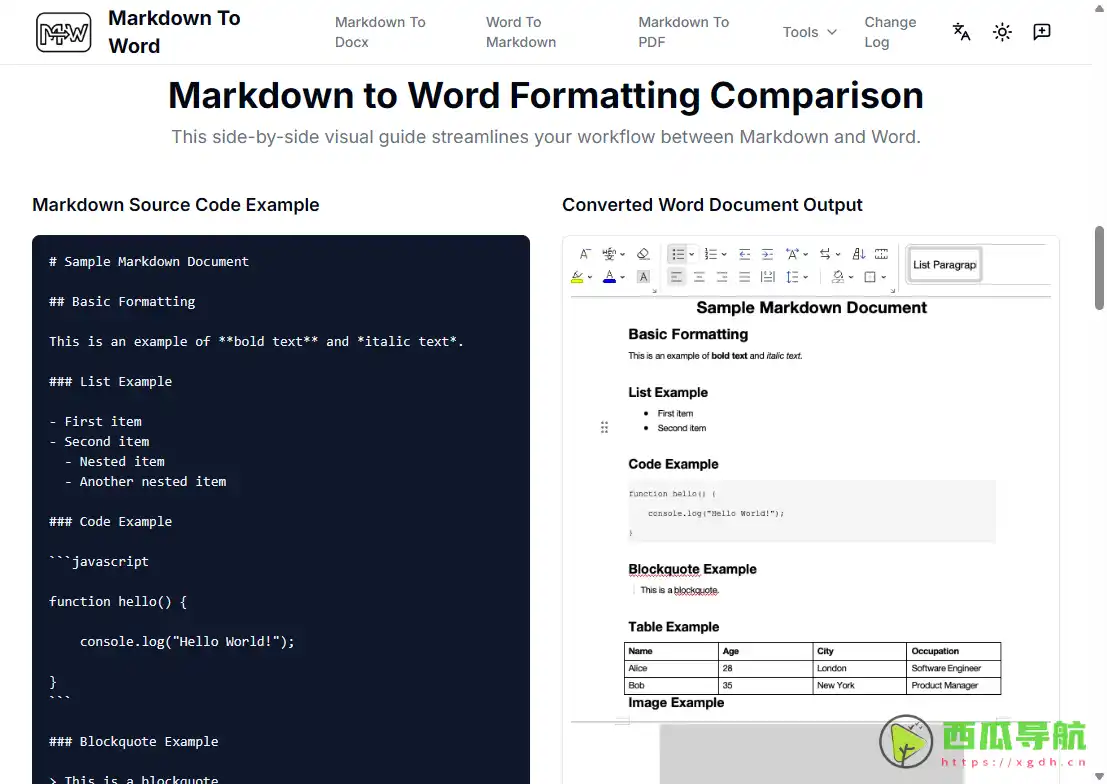The image size is (1107, 784).
Task: Click the 'Blockquote Example' heading in Word output
Action: point(692,569)
